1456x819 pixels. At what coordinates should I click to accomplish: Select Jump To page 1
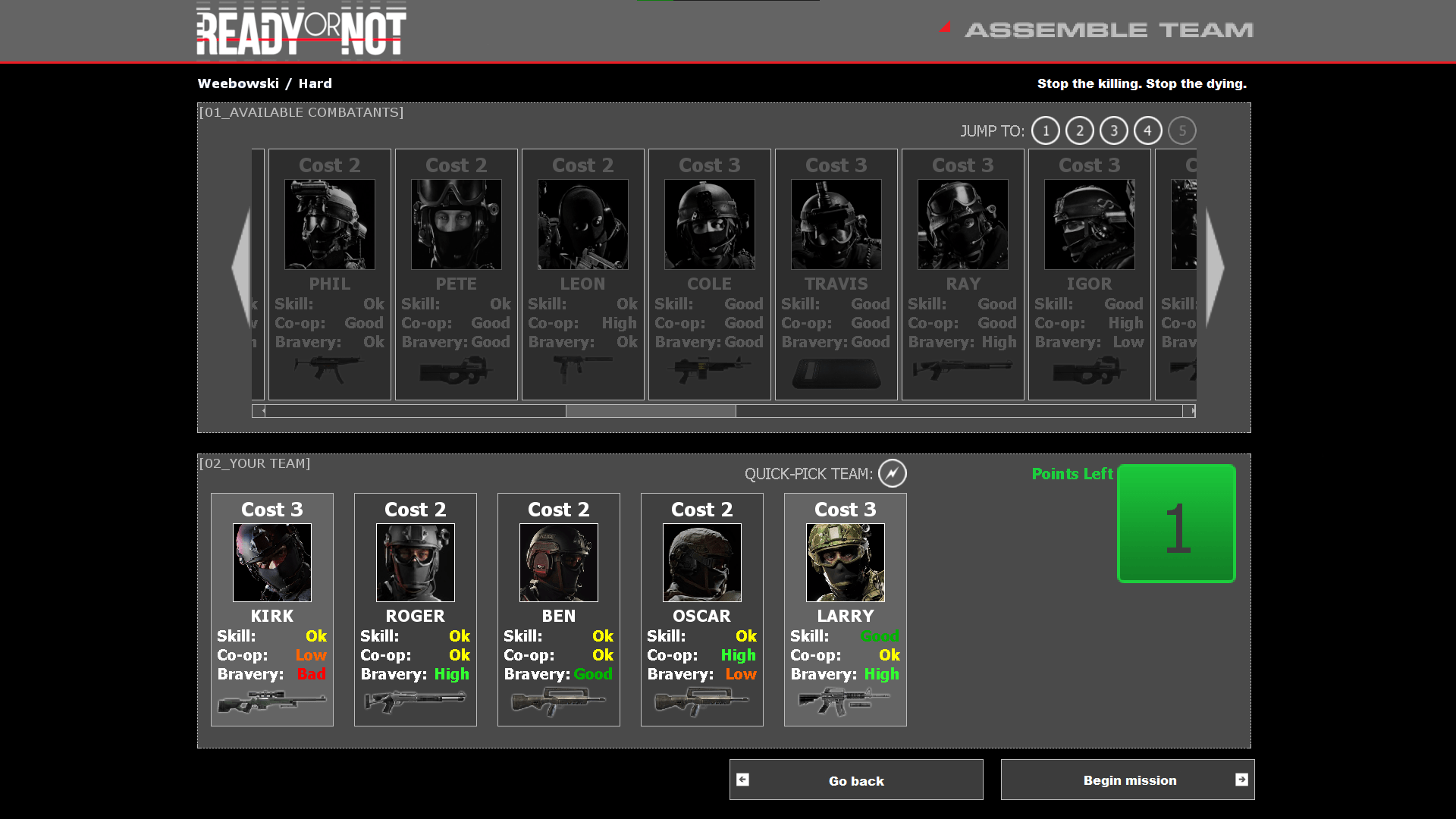1045,130
